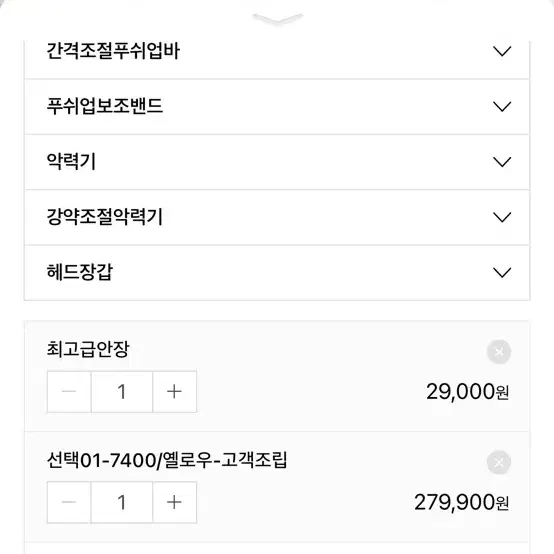Click the 선택01-7400/옐로우-고객조립 item name

point(167,460)
